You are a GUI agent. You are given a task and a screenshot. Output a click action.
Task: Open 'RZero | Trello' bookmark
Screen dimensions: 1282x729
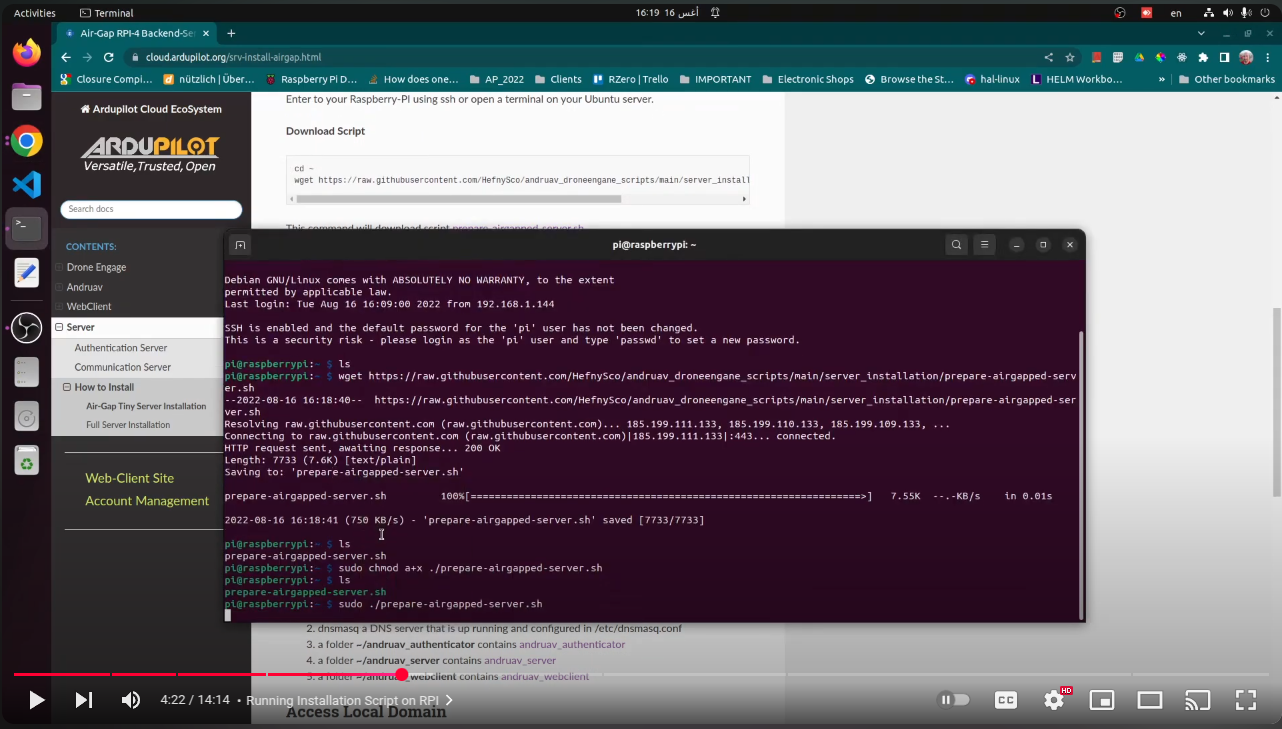coord(630,79)
